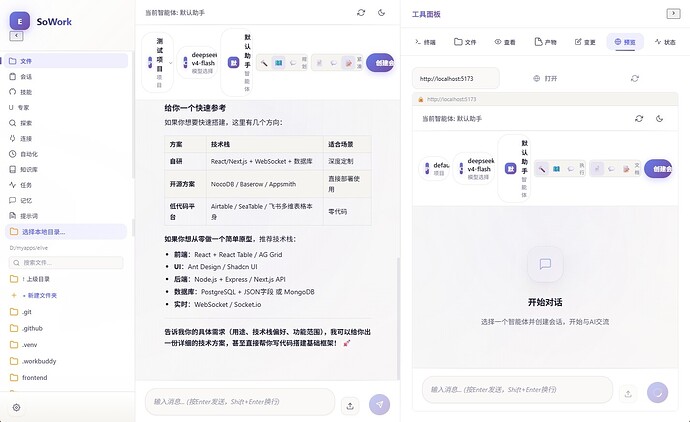Open 默认助手 agent selector in preview
This screenshot has height=422, width=690.
[514, 169]
